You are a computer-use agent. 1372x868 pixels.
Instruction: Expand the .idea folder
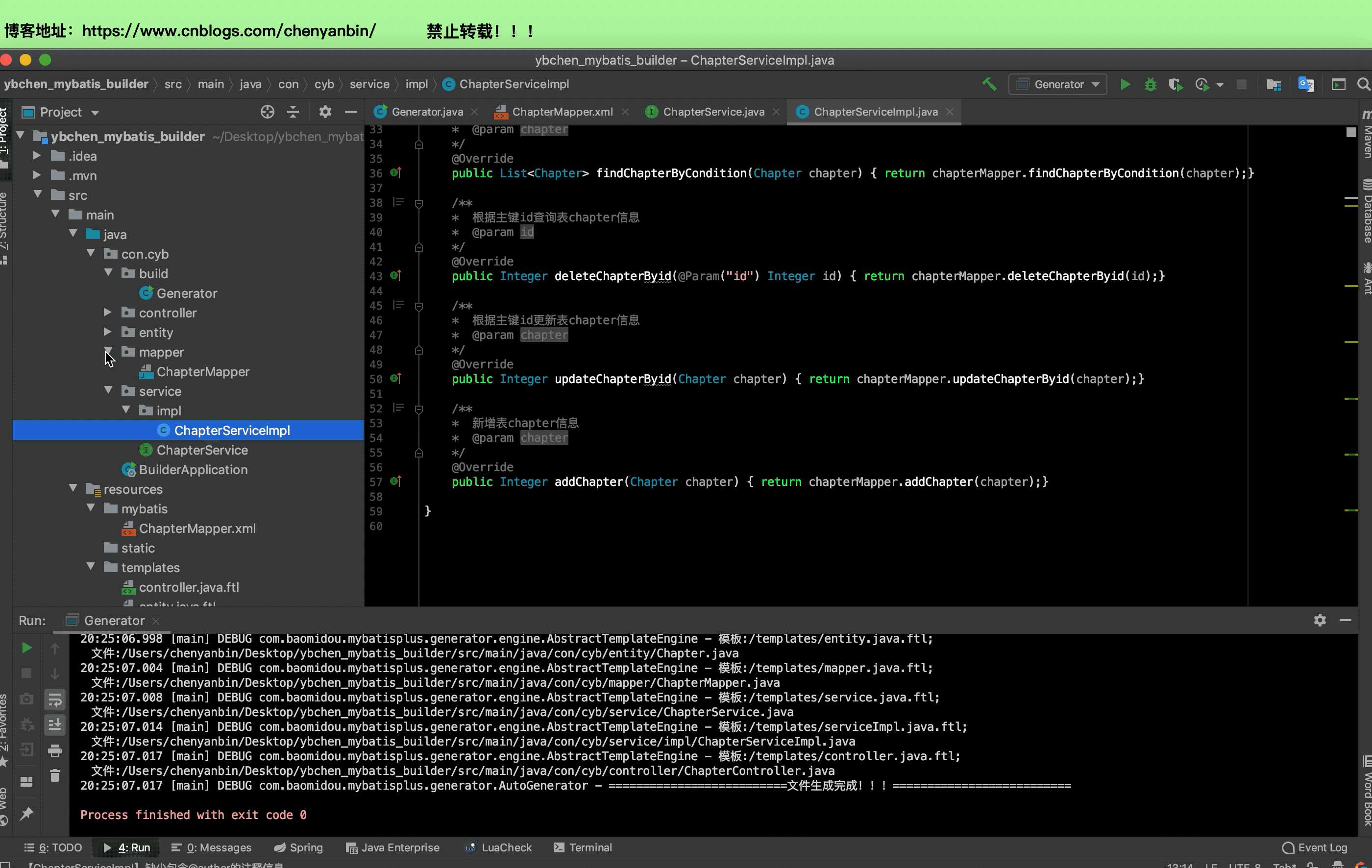(x=37, y=155)
